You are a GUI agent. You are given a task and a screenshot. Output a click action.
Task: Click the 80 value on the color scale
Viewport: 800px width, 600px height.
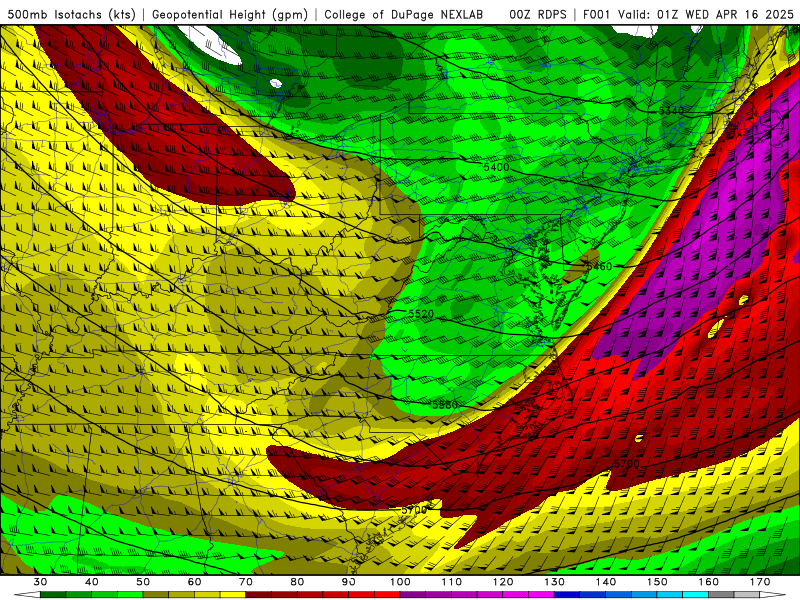297,582
